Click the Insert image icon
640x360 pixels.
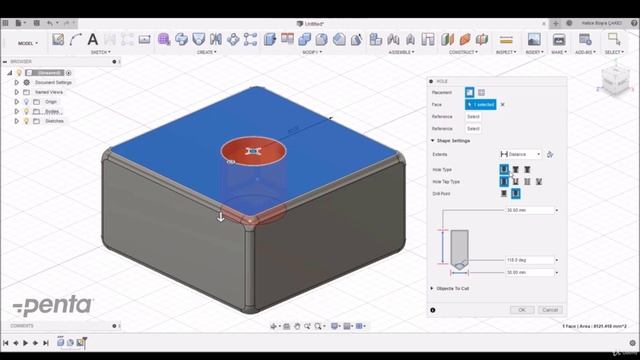click(x=534, y=40)
